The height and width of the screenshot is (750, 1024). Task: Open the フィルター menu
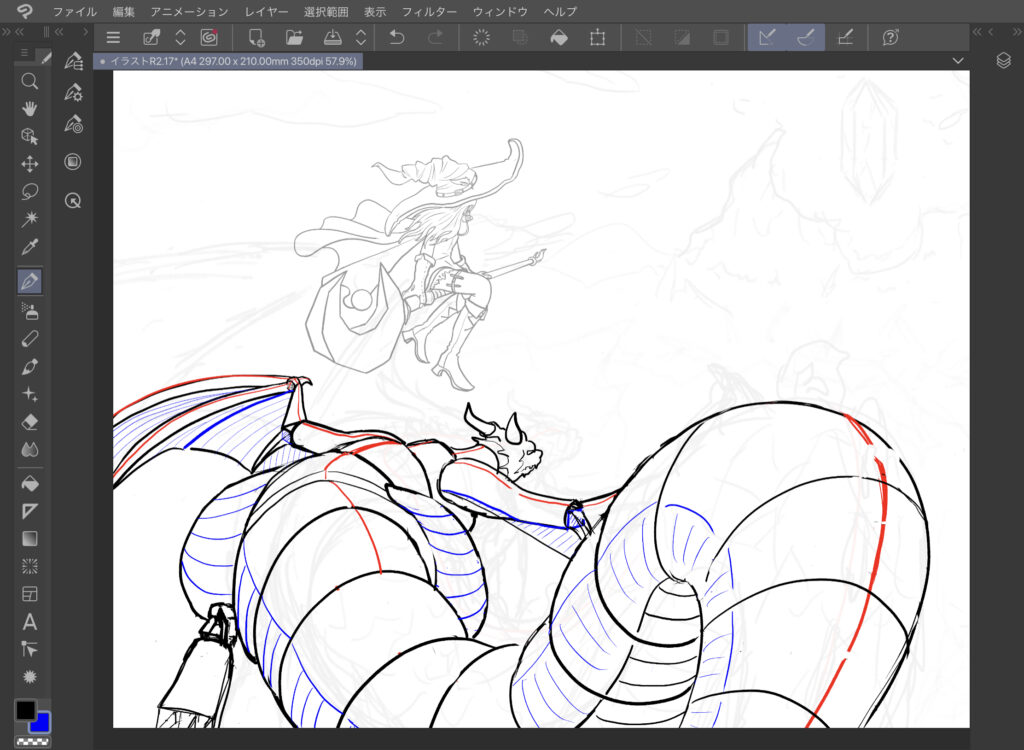point(429,11)
